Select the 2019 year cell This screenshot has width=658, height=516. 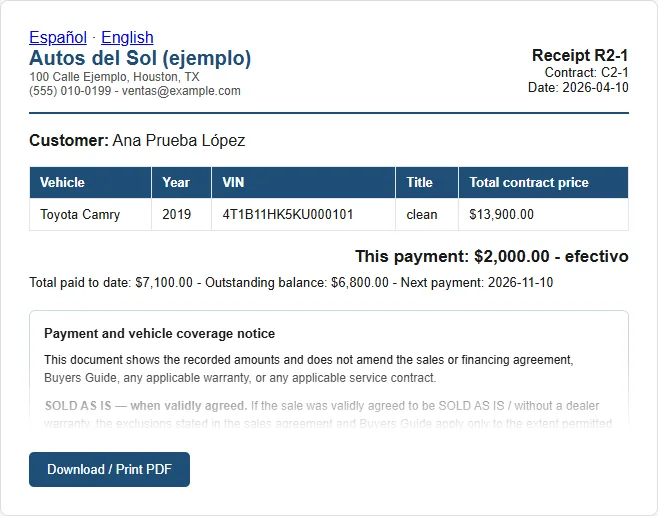[x=181, y=214]
